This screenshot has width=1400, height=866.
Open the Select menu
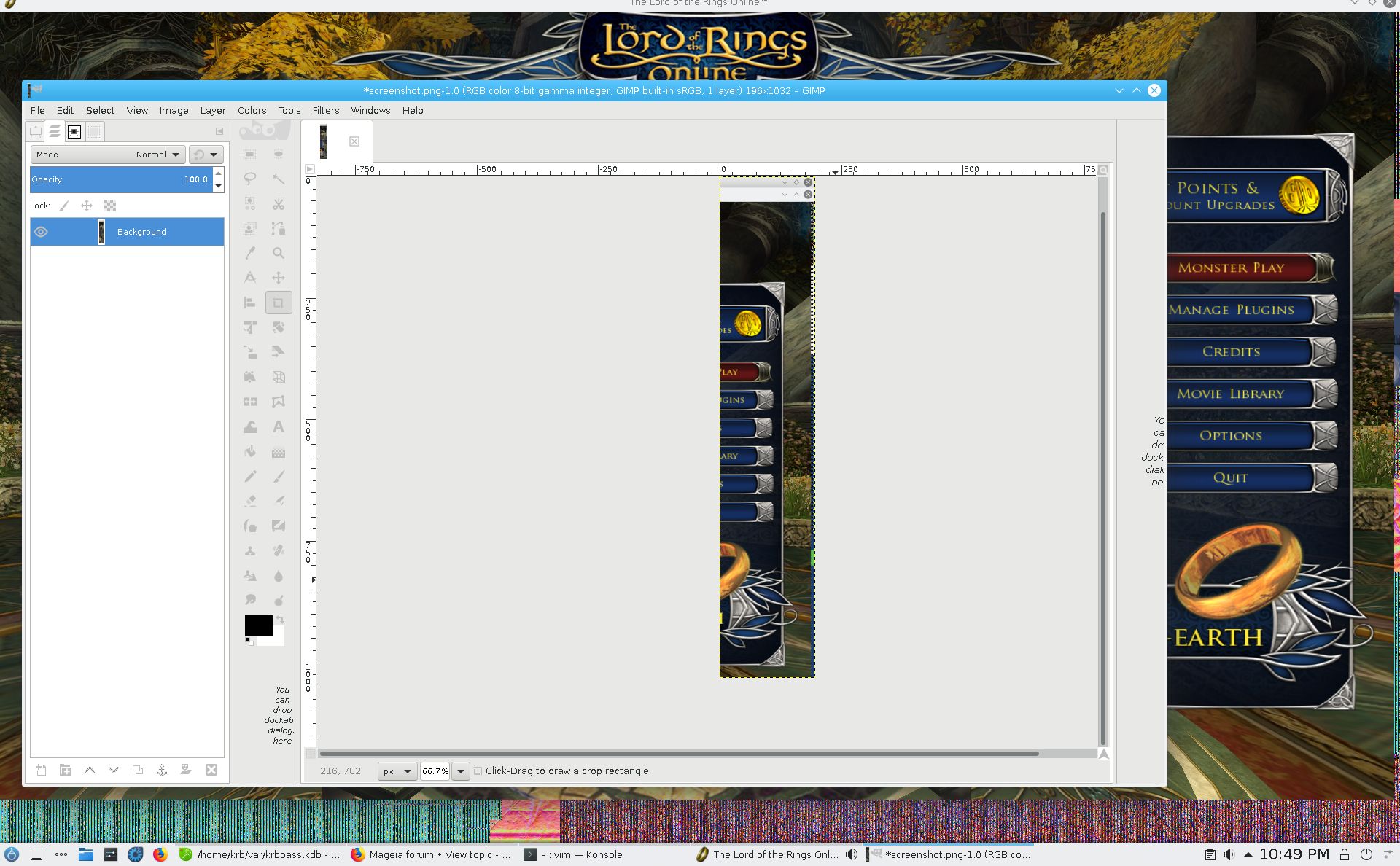coord(101,110)
